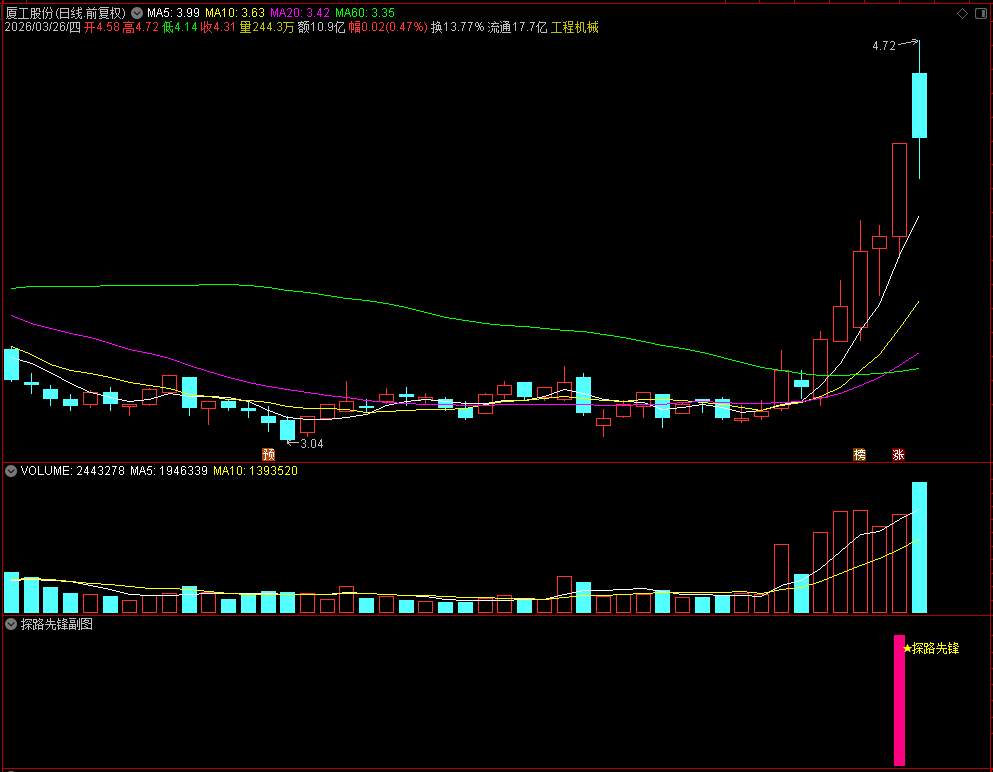This screenshot has width=993, height=772.
Task: Open the 探路先锋副图 indicator dropdown arrow
Action: 11,624
